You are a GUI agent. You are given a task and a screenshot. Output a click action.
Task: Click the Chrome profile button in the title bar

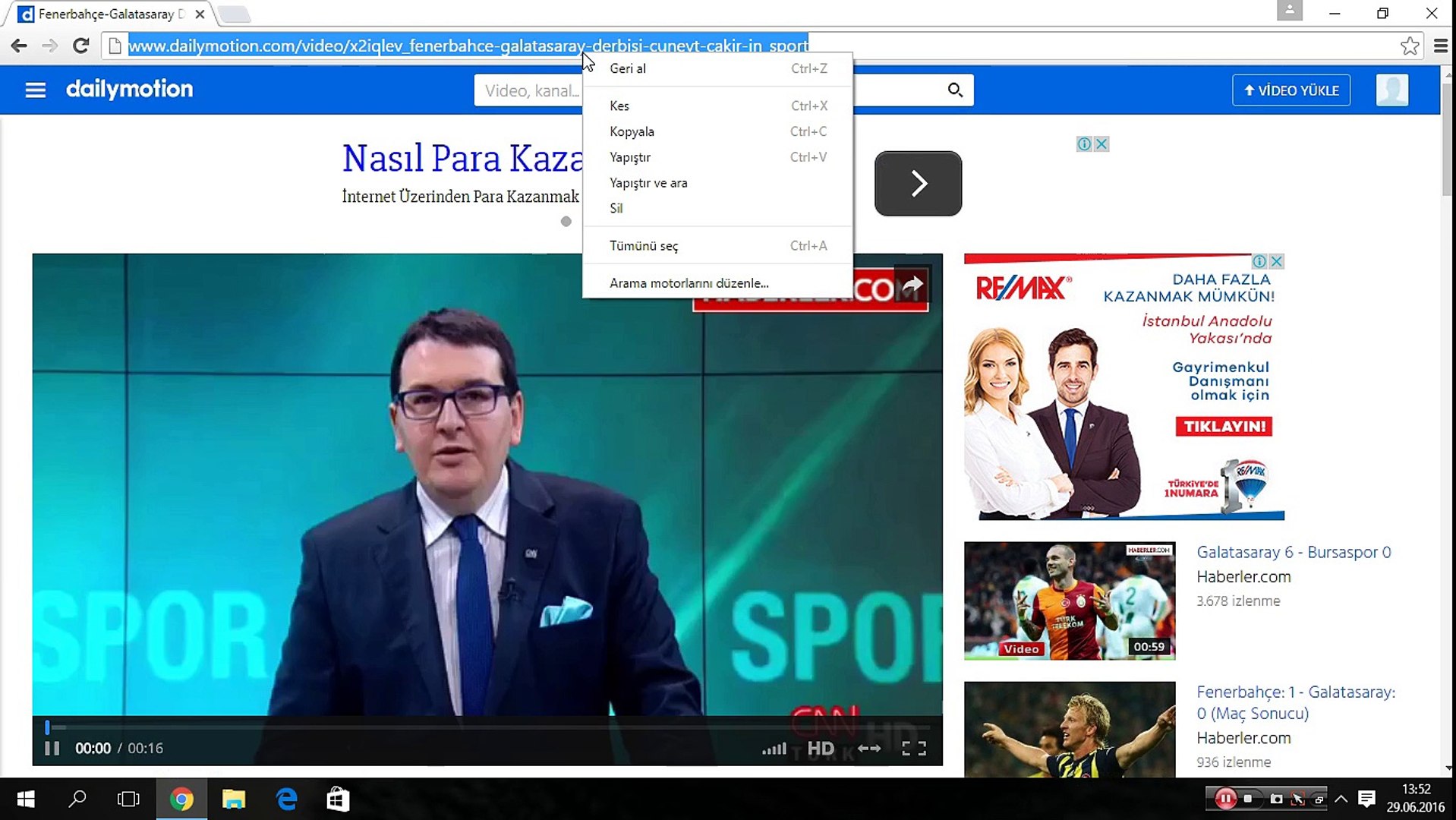tap(1289, 11)
